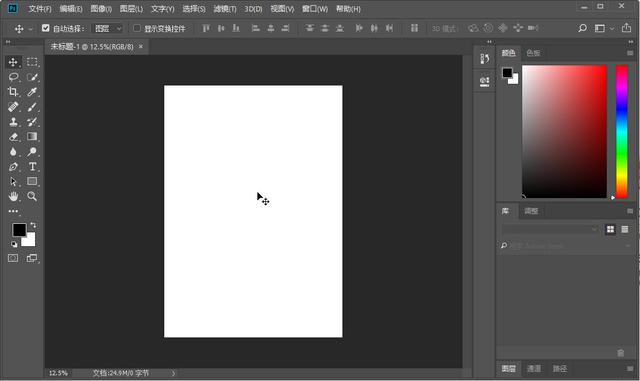Open the History panel icon
The image size is (640, 381).
click(x=484, y=59)
